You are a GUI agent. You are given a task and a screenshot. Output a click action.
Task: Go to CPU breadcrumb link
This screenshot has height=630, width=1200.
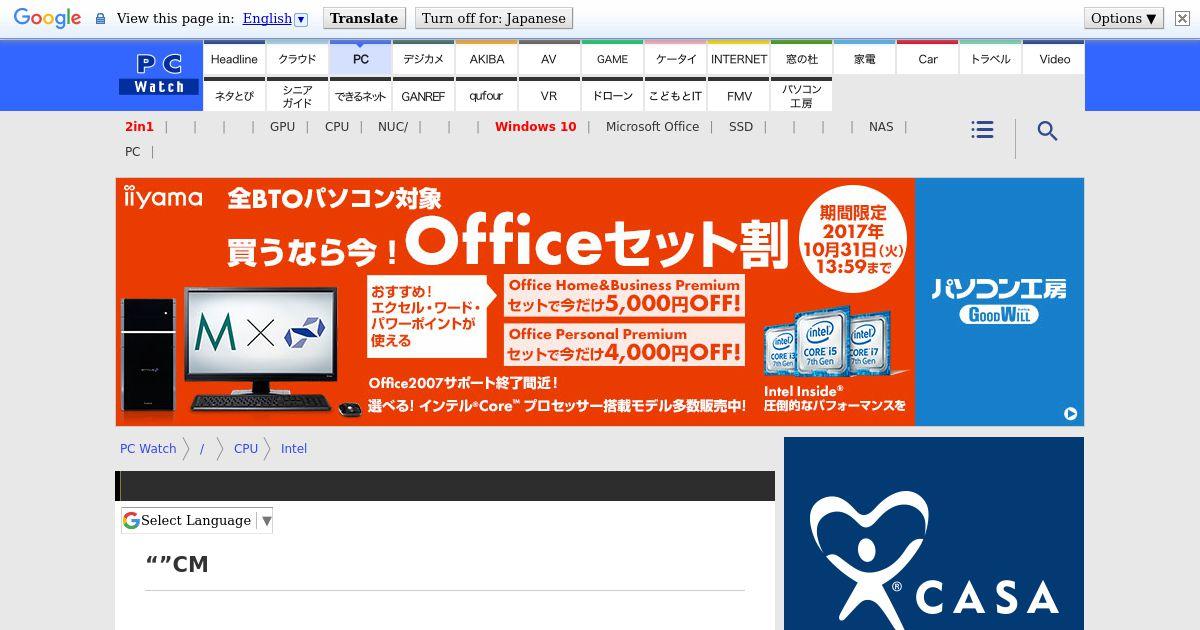click(246, 448)
